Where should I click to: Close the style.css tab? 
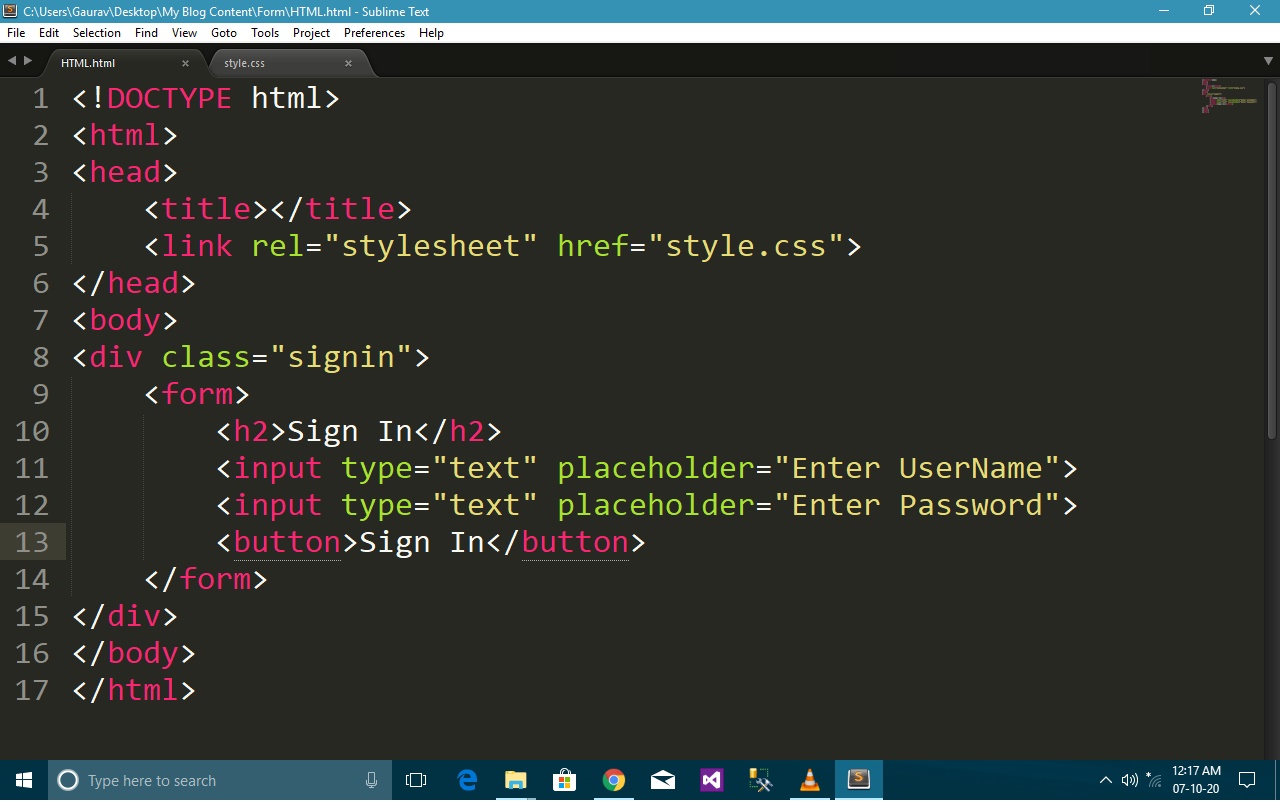(x=348, y=62)
